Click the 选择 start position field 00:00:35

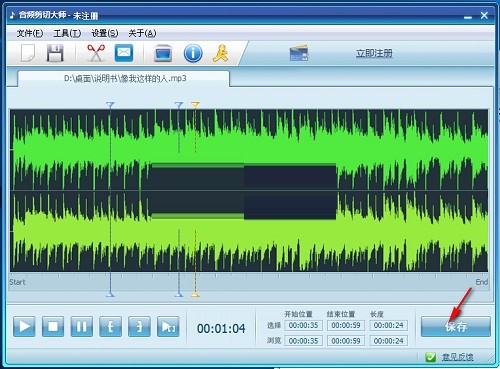tap(303, 325)
